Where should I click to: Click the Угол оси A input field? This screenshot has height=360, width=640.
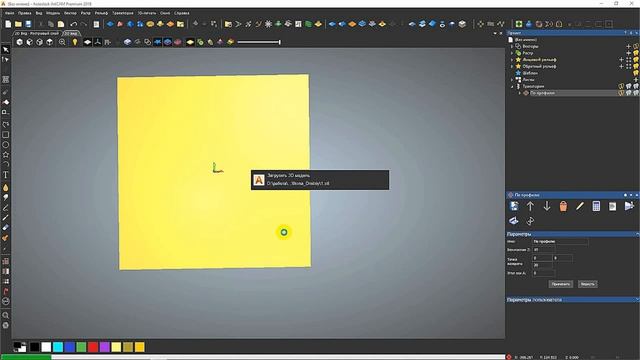[544, 273]
